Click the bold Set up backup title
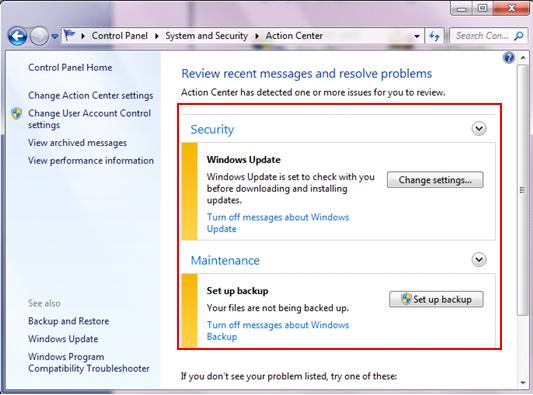This screenshot has height=395, width=533. pyautogui.click(x=238, y=291)
